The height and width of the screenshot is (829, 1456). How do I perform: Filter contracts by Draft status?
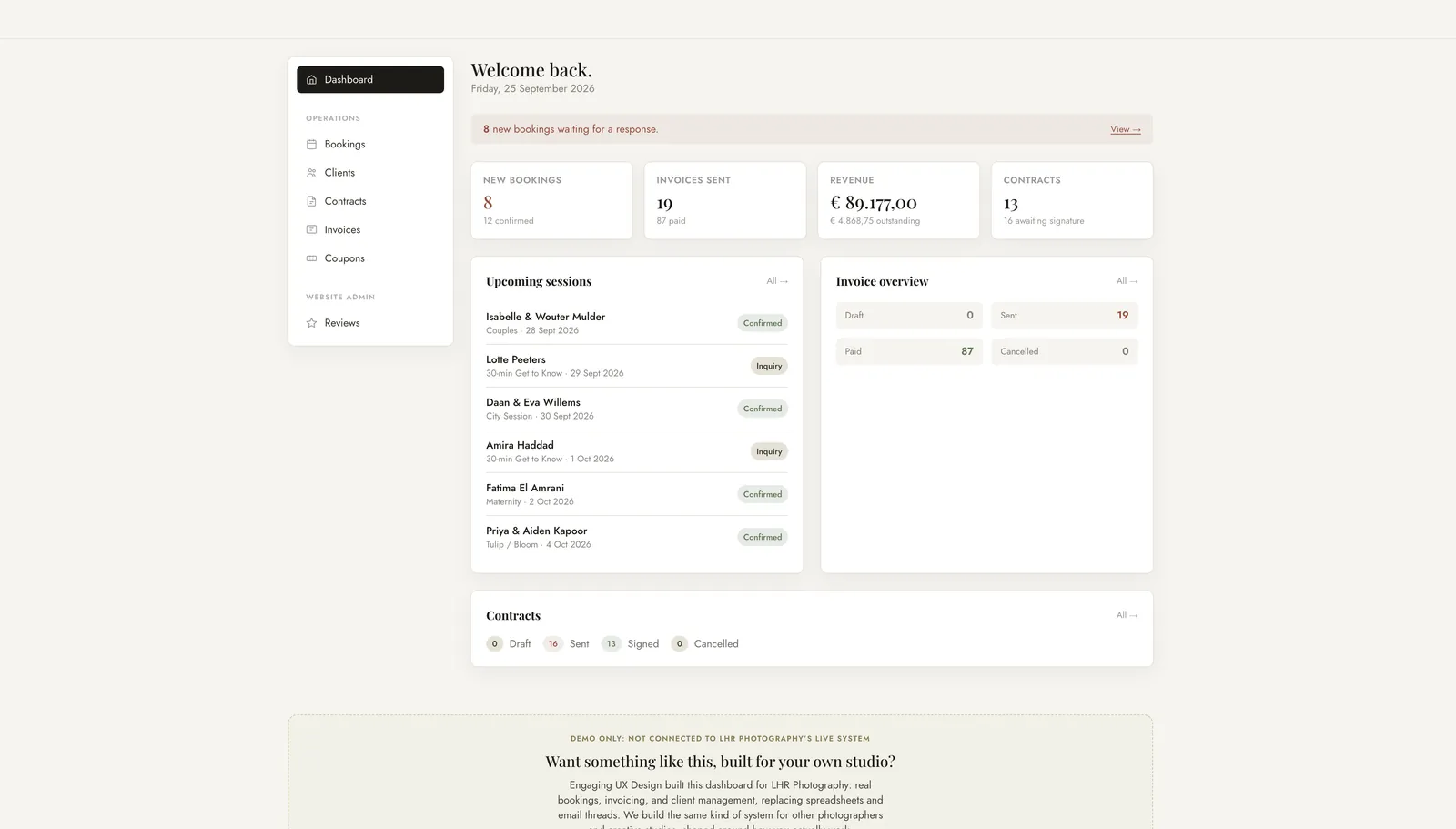[509, 643]
